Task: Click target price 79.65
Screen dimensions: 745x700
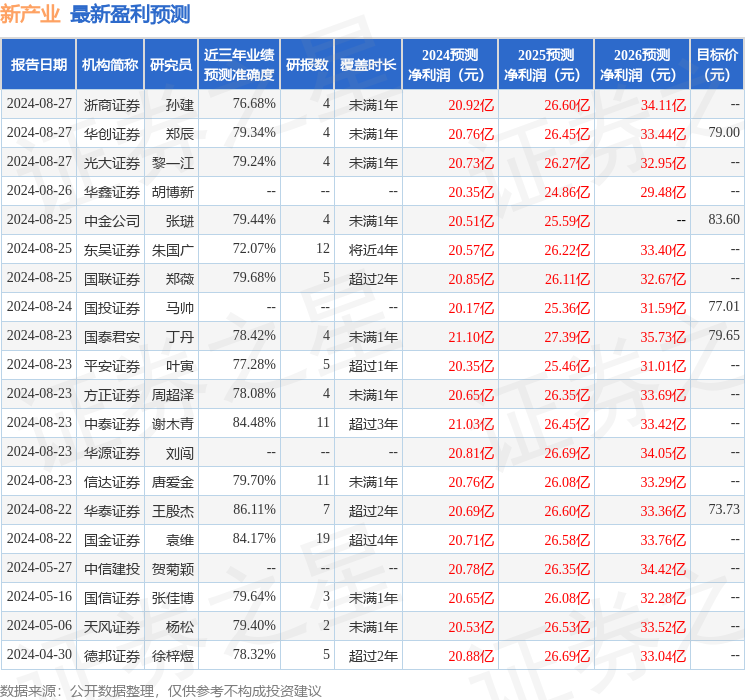Action: tap(724, 335)
